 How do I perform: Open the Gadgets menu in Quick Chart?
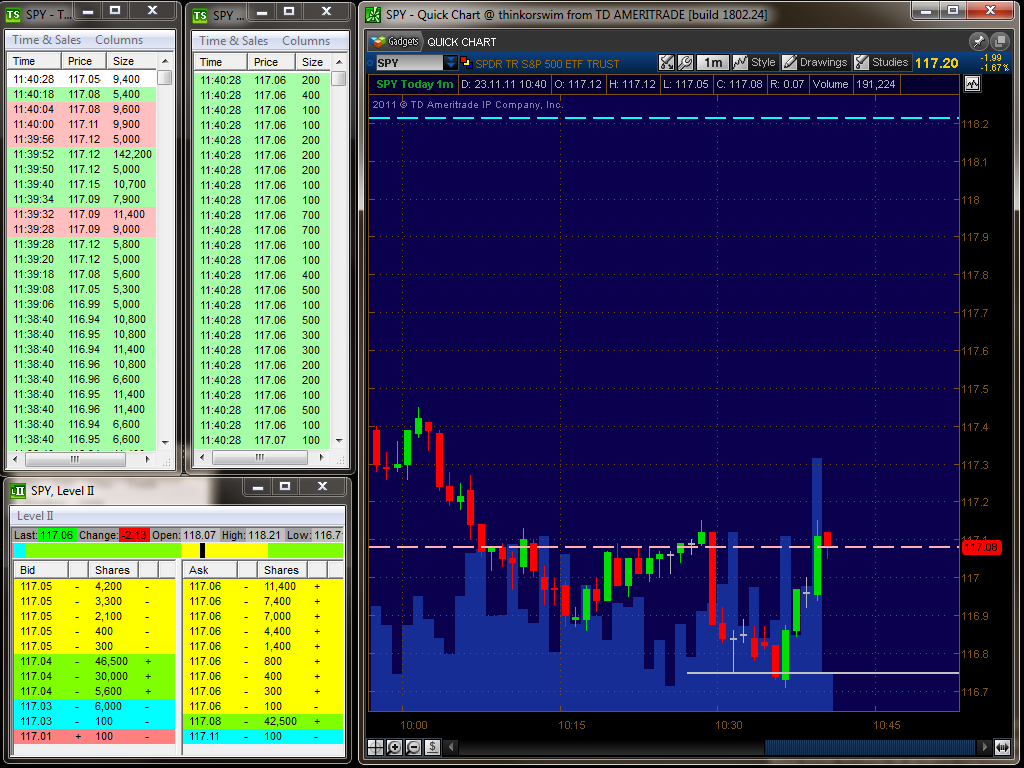pyautogui.click(x=394, y=42)
